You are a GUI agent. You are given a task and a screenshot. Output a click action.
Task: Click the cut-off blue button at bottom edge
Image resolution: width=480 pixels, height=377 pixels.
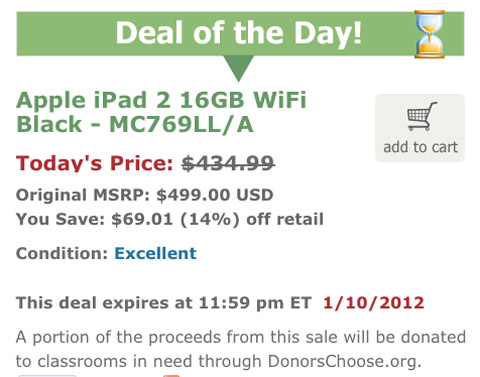pyautogui.click(x=47, y=376)
